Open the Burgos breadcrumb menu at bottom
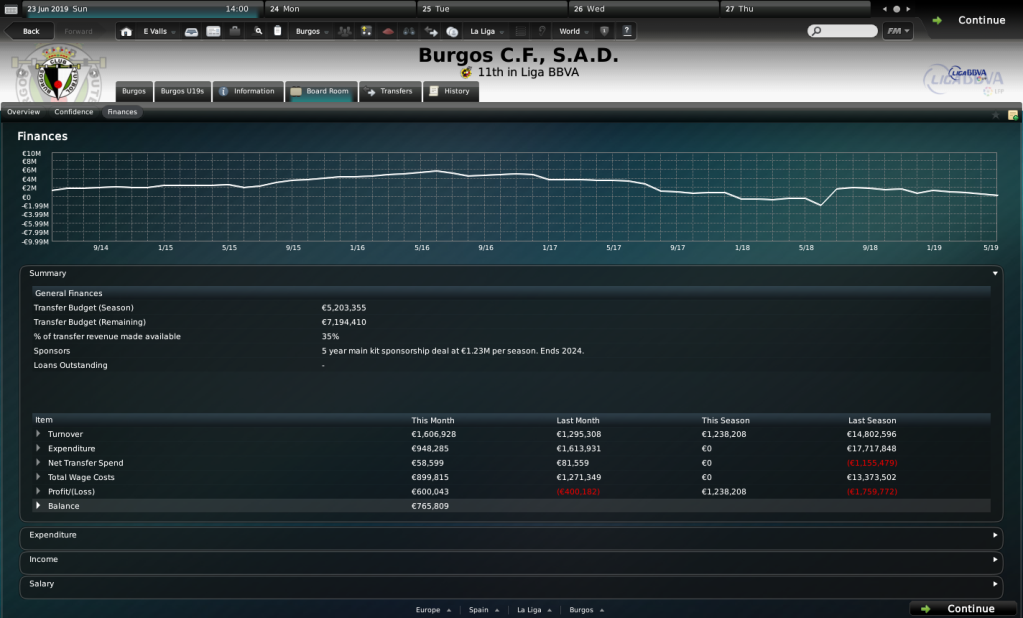 click(587, 610)
